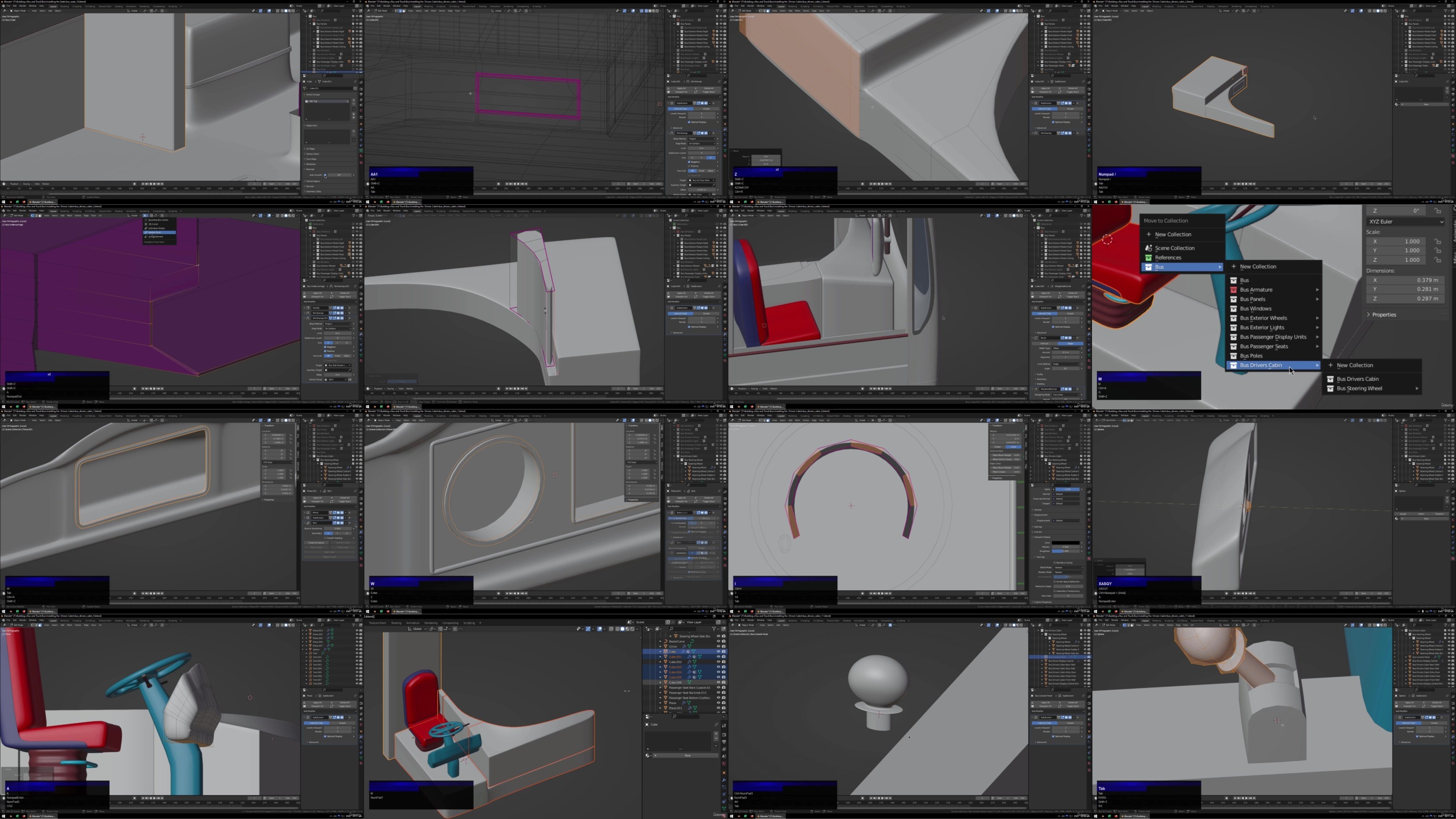The image size is (1456, 819).
Task: Click the BezierCurve curve object icon
Action: 666,642
